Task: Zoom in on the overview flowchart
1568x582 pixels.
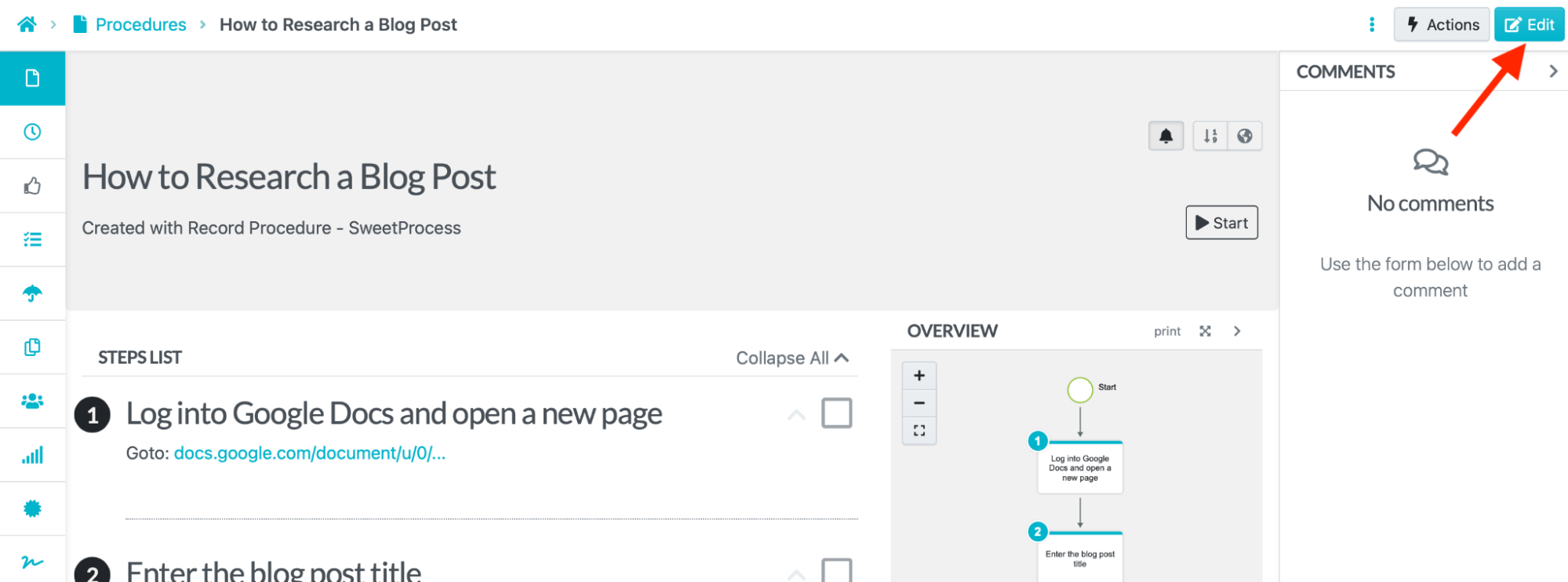Action: point(919,376)
